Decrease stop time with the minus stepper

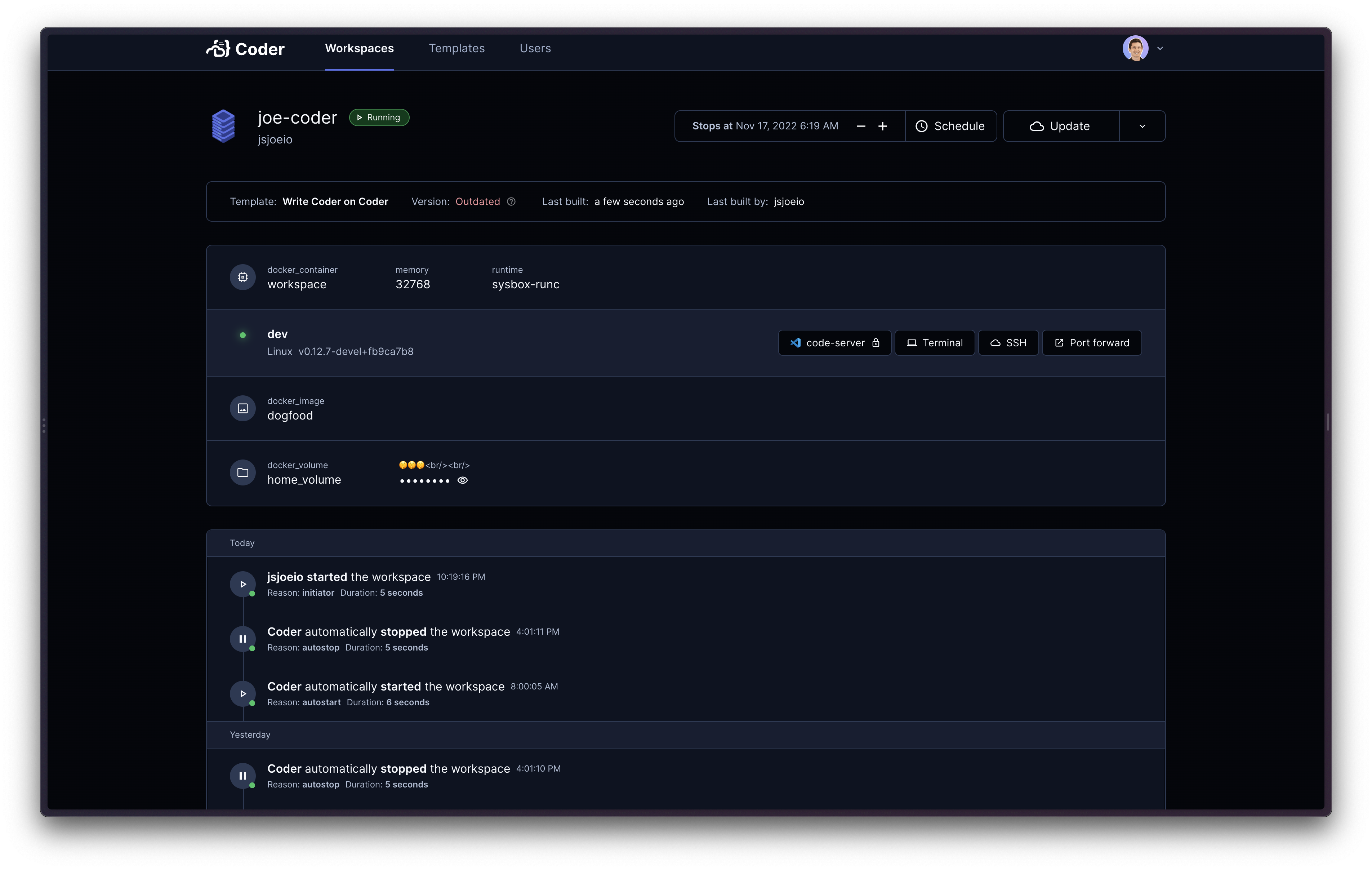[860, 126]
